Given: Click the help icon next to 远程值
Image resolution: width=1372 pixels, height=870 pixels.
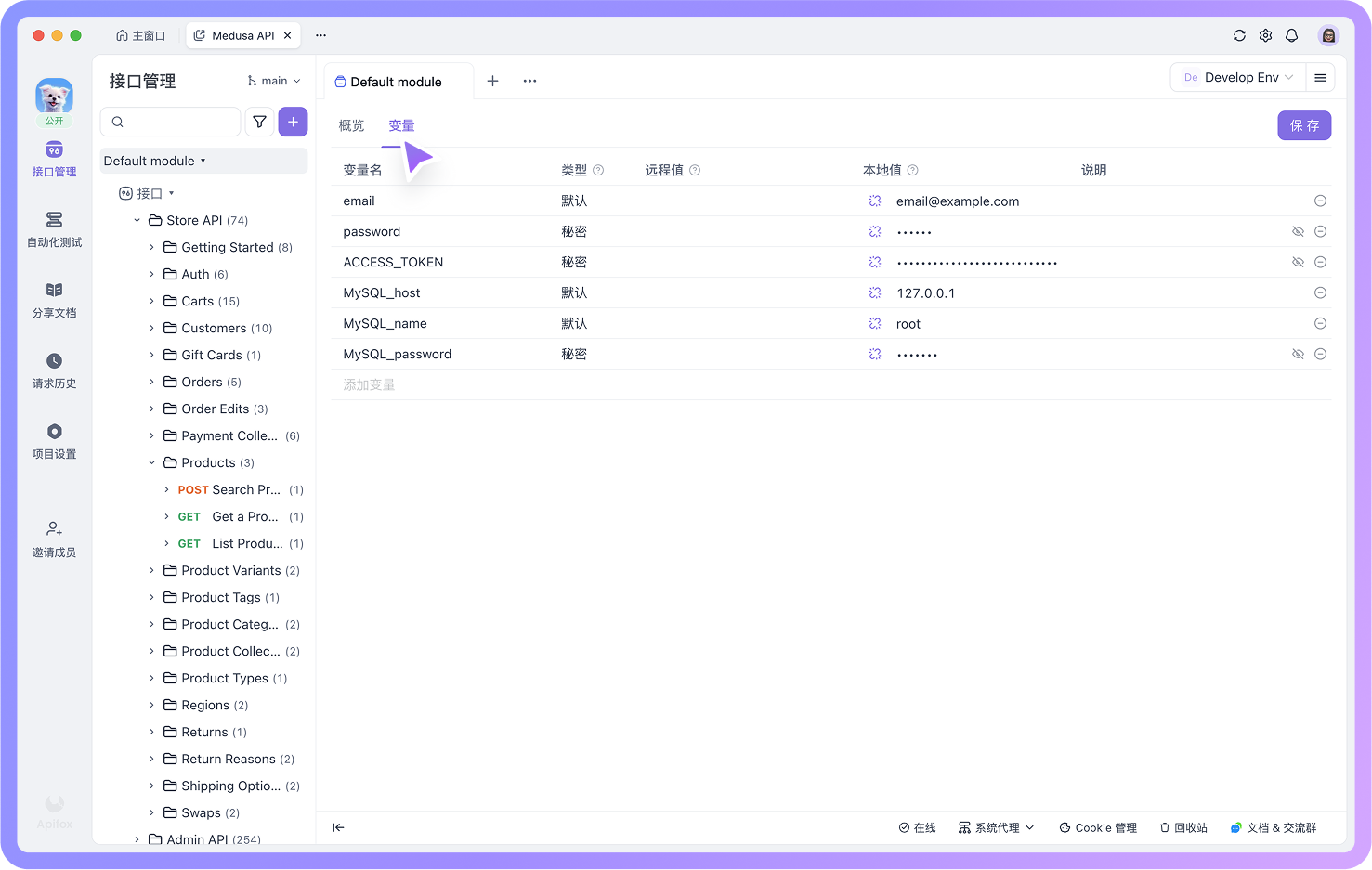Looking at the screenshot, I should (x=695, y=170).
